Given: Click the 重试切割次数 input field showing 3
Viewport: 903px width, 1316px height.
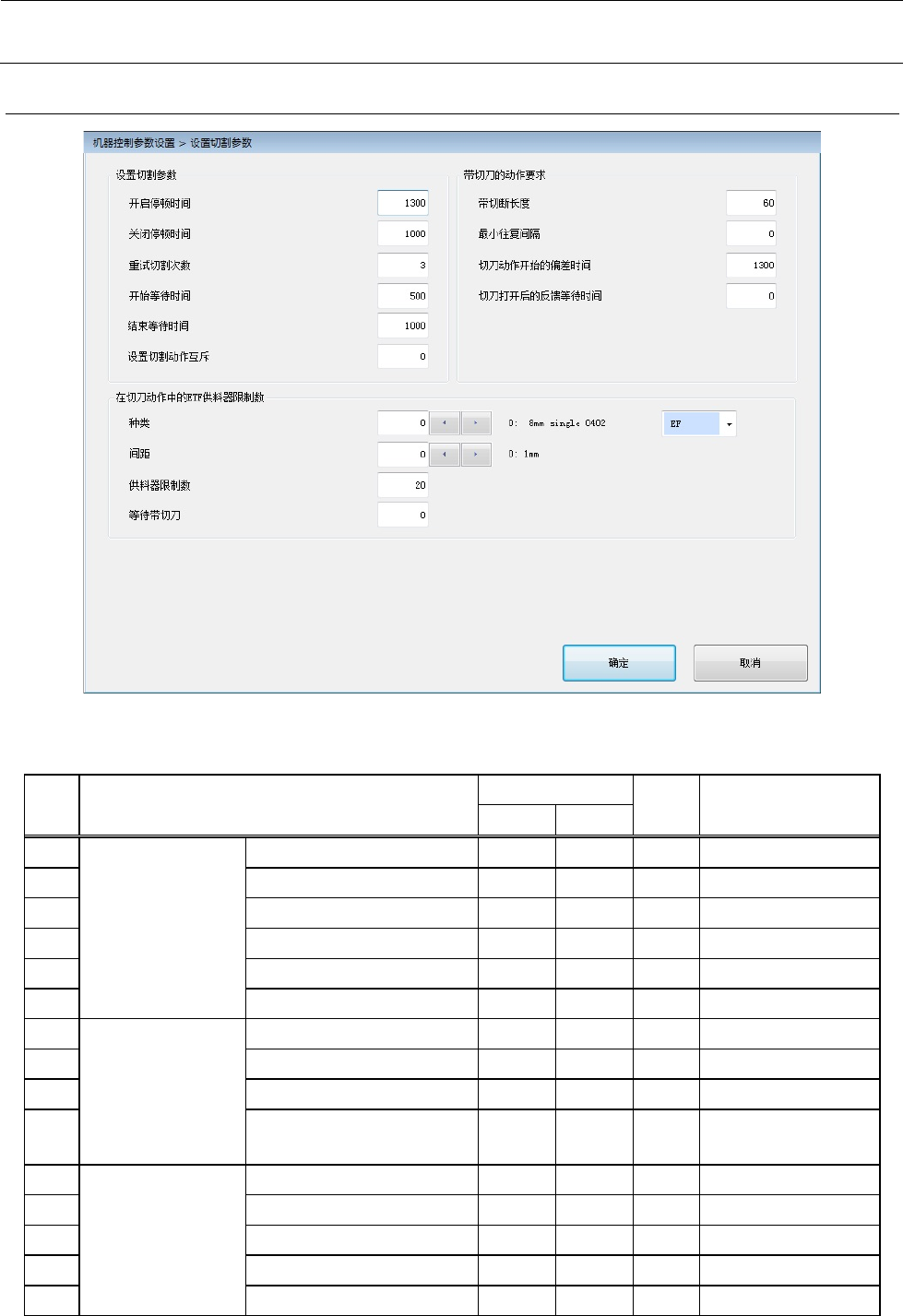Looking at the screenshot, I should pyautogui.click(x=403, y=265).
